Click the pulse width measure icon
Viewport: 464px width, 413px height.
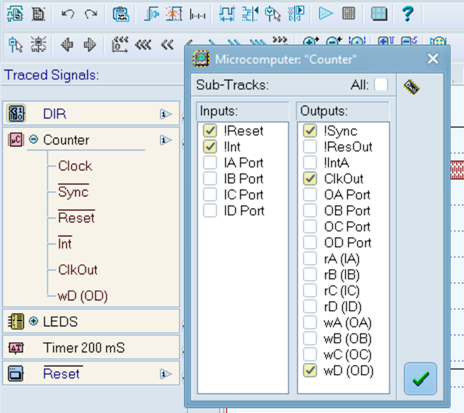pos(227,14)
